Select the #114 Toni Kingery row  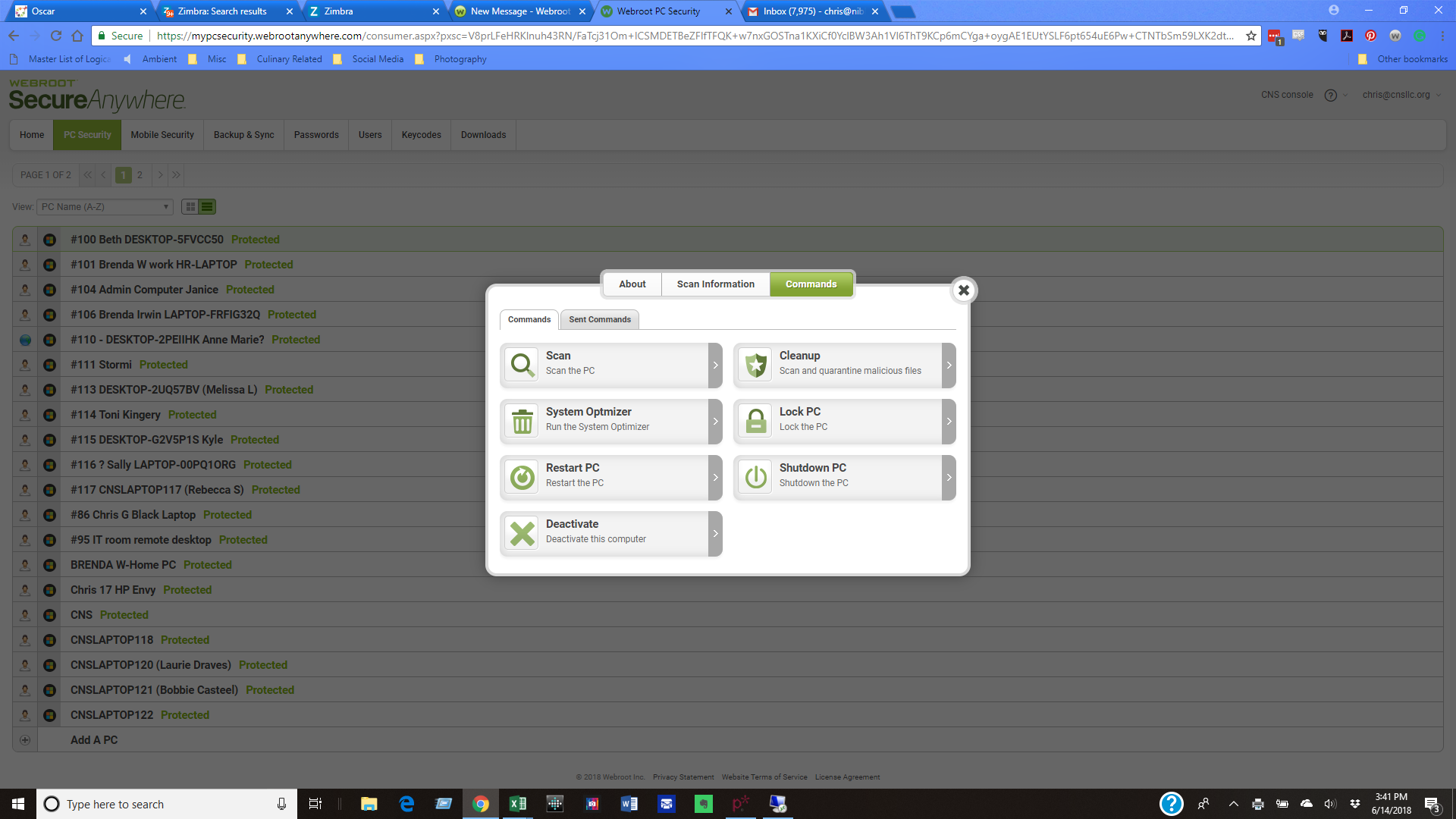pos(728,415)
